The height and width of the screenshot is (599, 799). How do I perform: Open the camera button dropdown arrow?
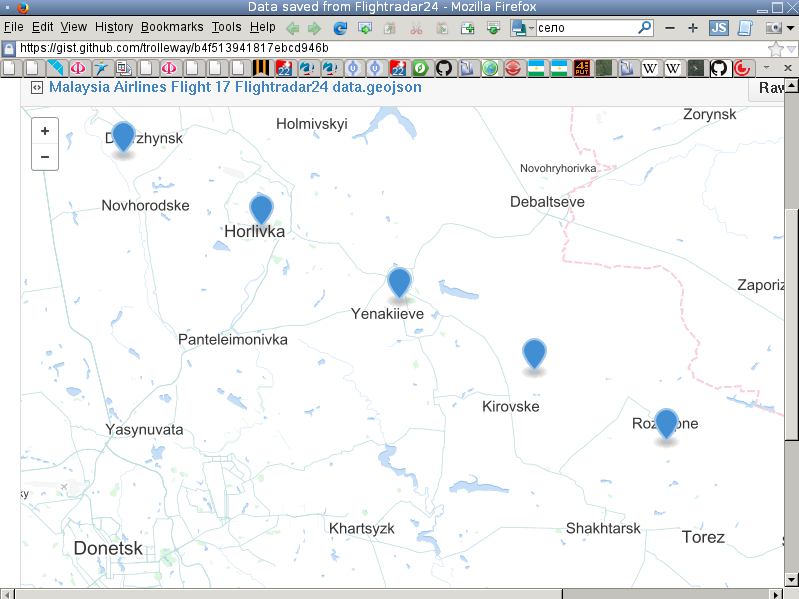(790, 28)
